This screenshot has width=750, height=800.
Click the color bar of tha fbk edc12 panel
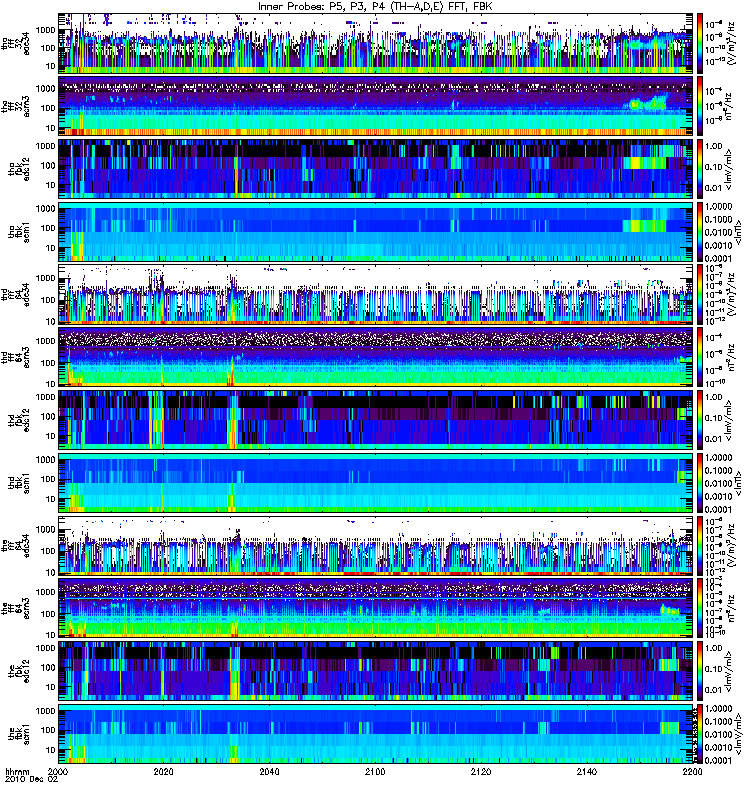pos(700,169)
